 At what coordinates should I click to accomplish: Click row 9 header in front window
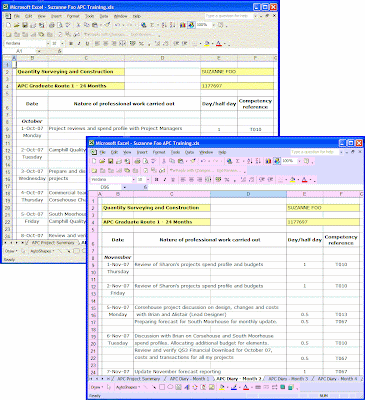pos(93,265)
